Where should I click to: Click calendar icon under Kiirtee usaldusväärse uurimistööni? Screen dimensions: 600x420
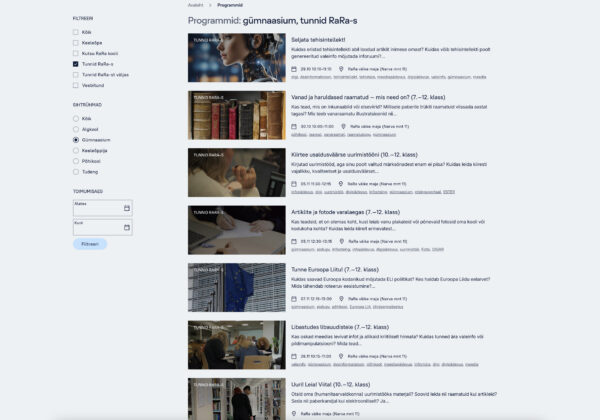tap(293, 184)
